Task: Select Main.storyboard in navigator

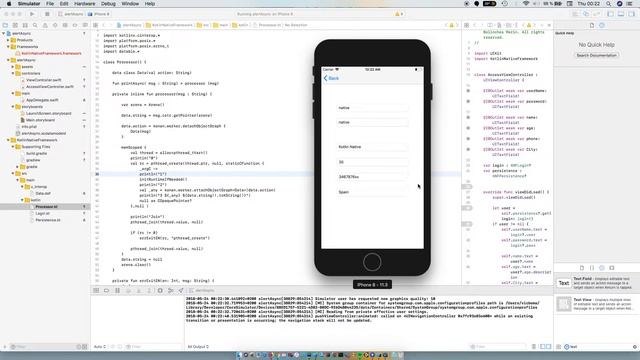Action: 40,120
